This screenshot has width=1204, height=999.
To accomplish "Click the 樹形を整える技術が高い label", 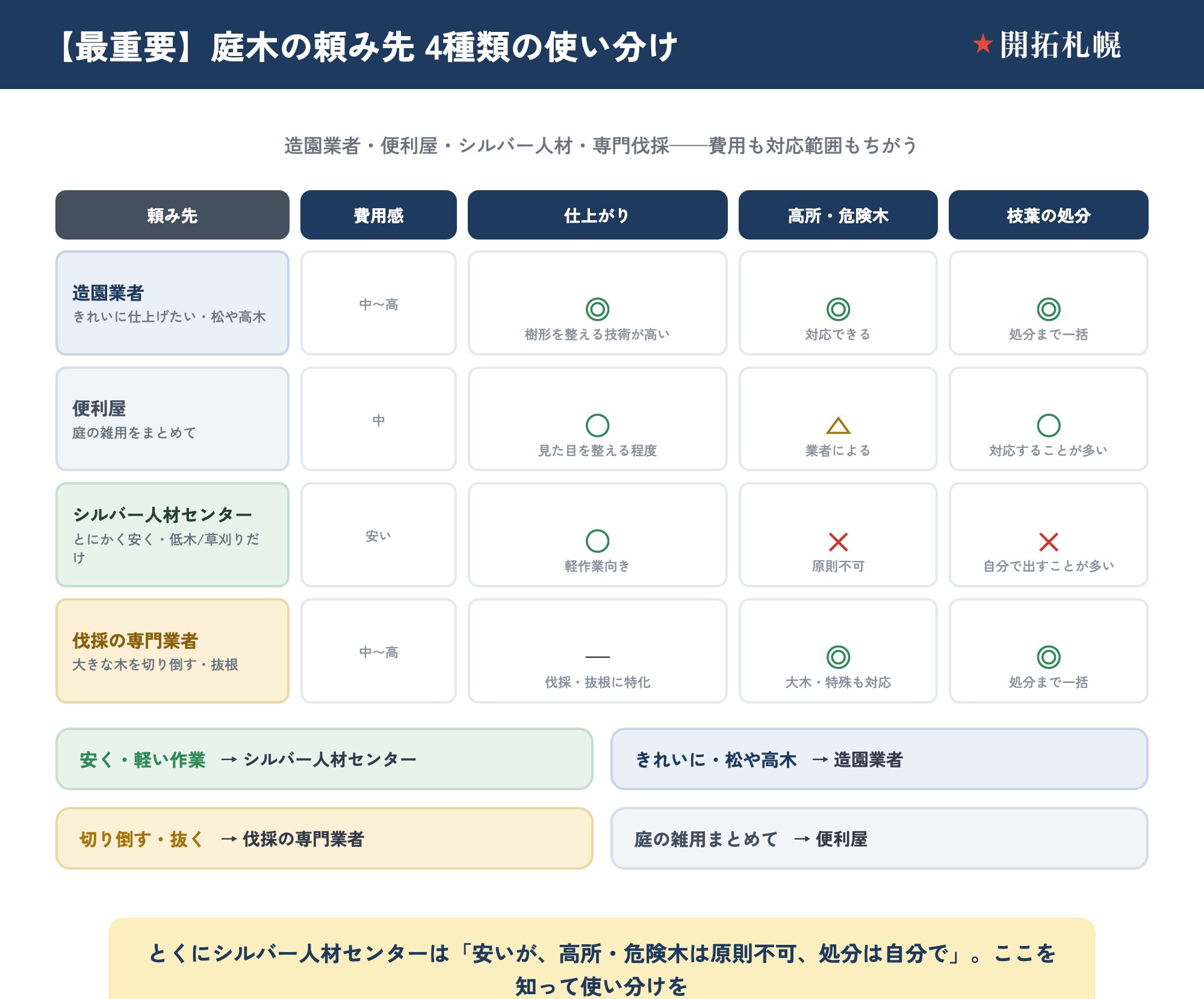I will [x=597, y=335].
